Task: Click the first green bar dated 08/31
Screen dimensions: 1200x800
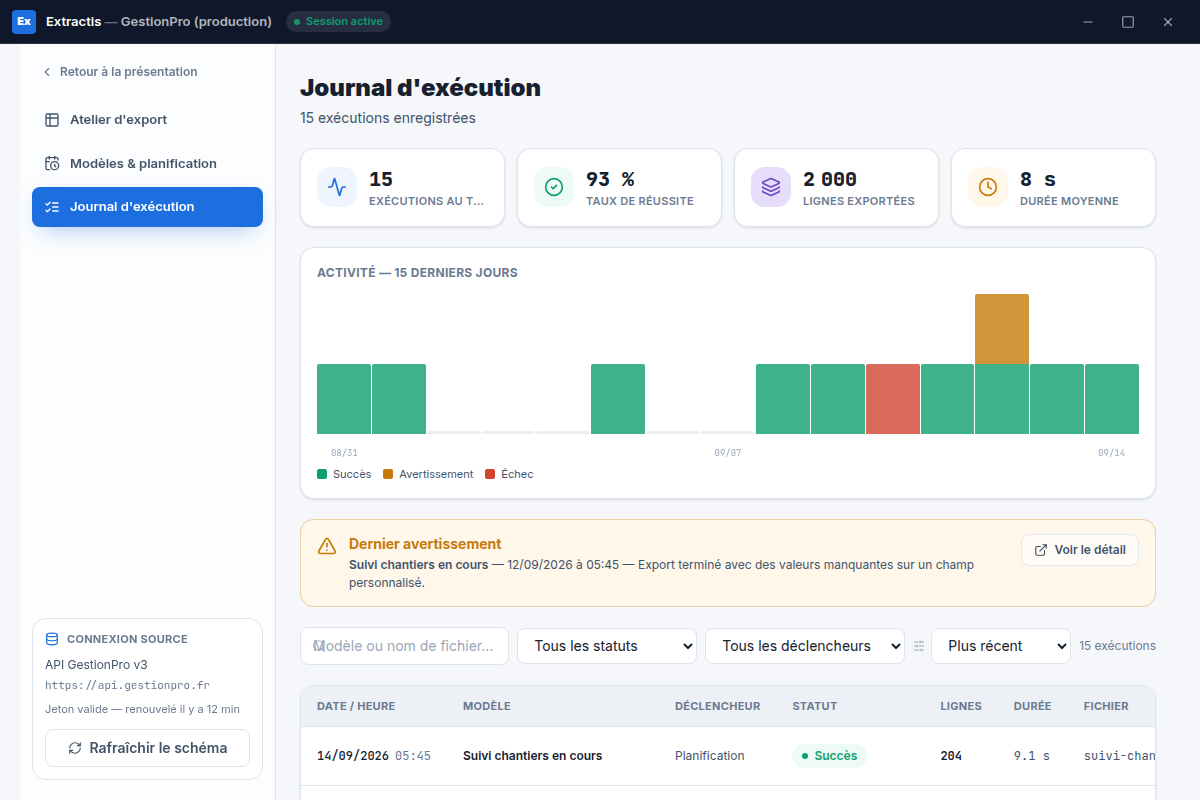Action: coord(344,399)
